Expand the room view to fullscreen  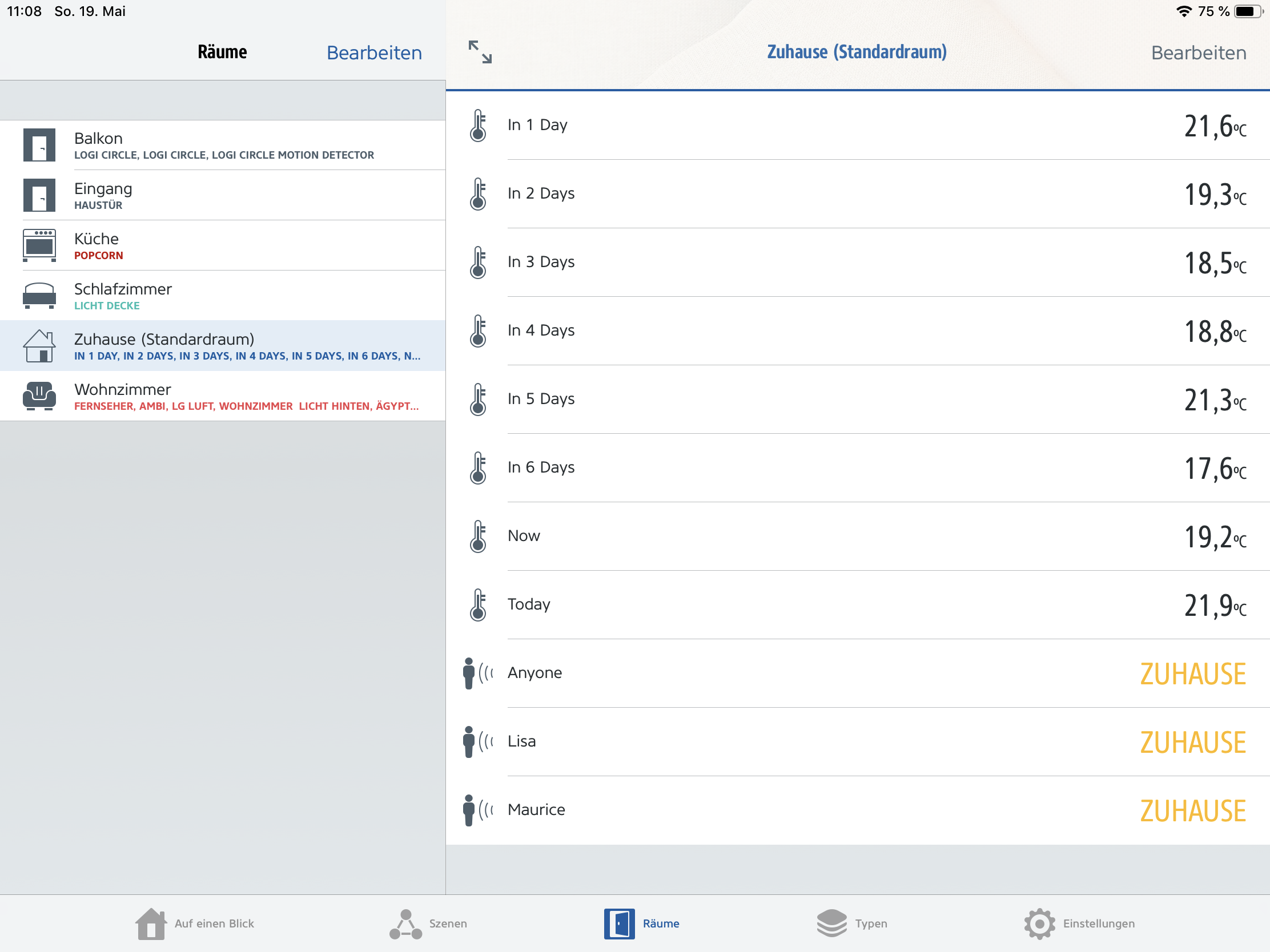pyautogui.click(x=480, y=51)
